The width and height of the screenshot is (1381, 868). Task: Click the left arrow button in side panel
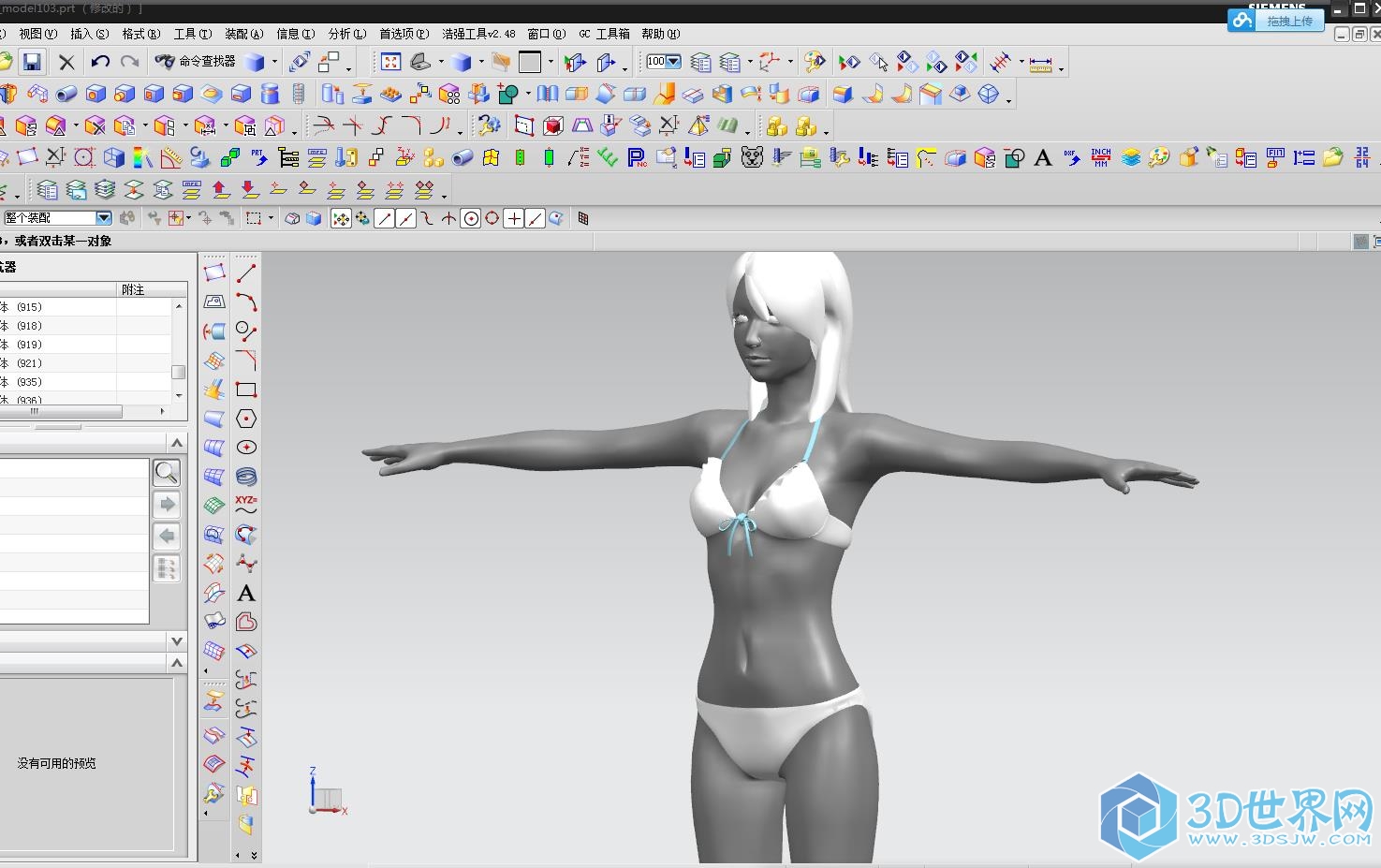point(167,537)
